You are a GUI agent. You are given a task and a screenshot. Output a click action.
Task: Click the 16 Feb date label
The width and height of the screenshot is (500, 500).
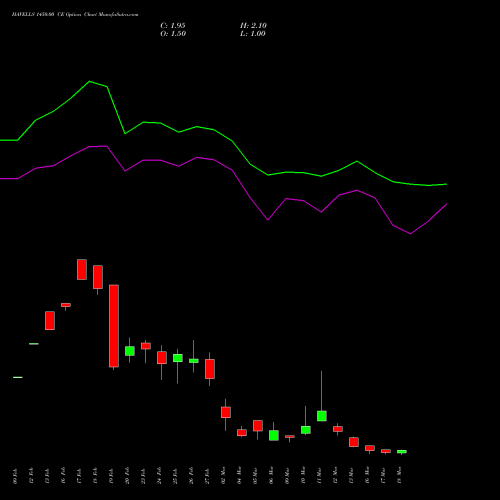click(x=63, y=476)
